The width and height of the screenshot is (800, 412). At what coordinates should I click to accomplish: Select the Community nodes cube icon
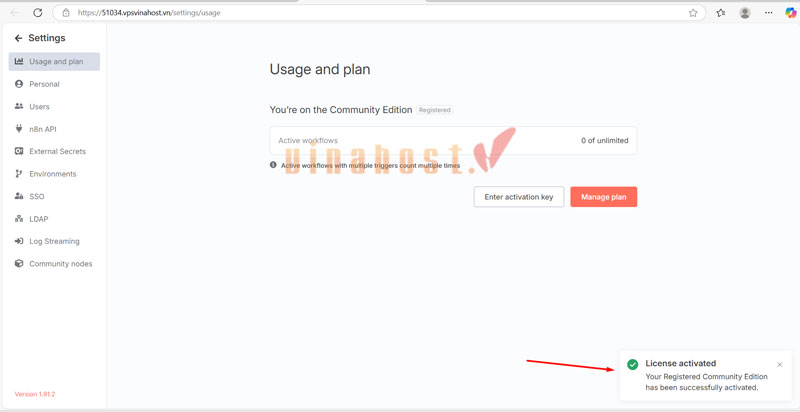(19, 264)
